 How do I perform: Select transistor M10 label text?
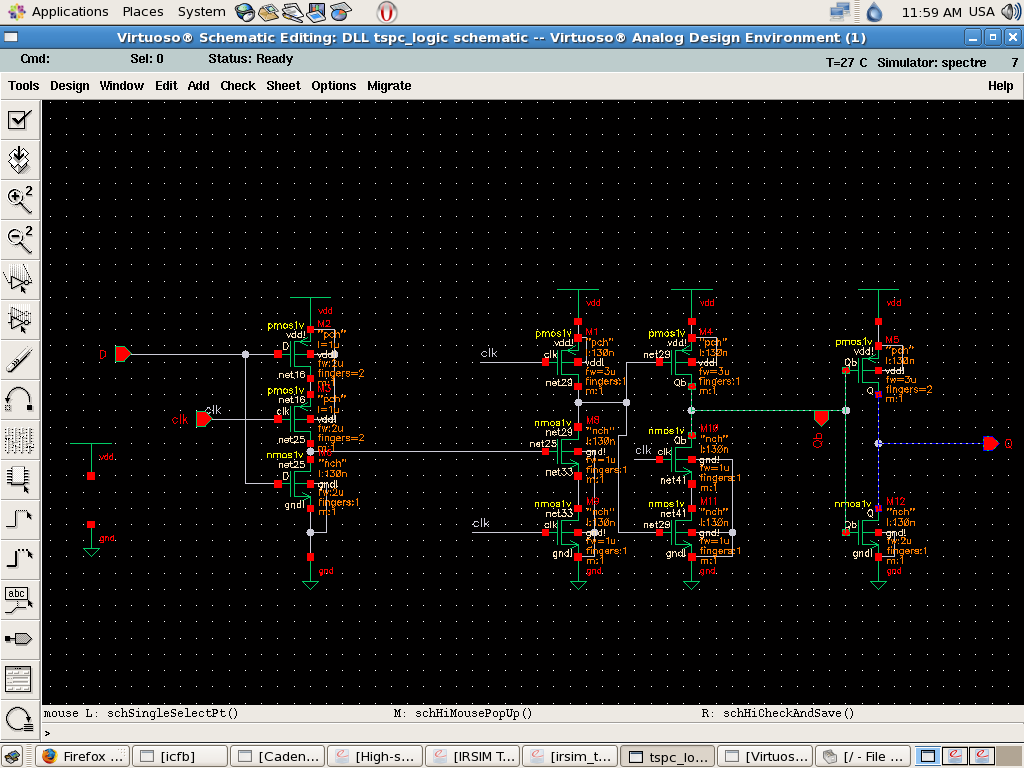point(709,428)
